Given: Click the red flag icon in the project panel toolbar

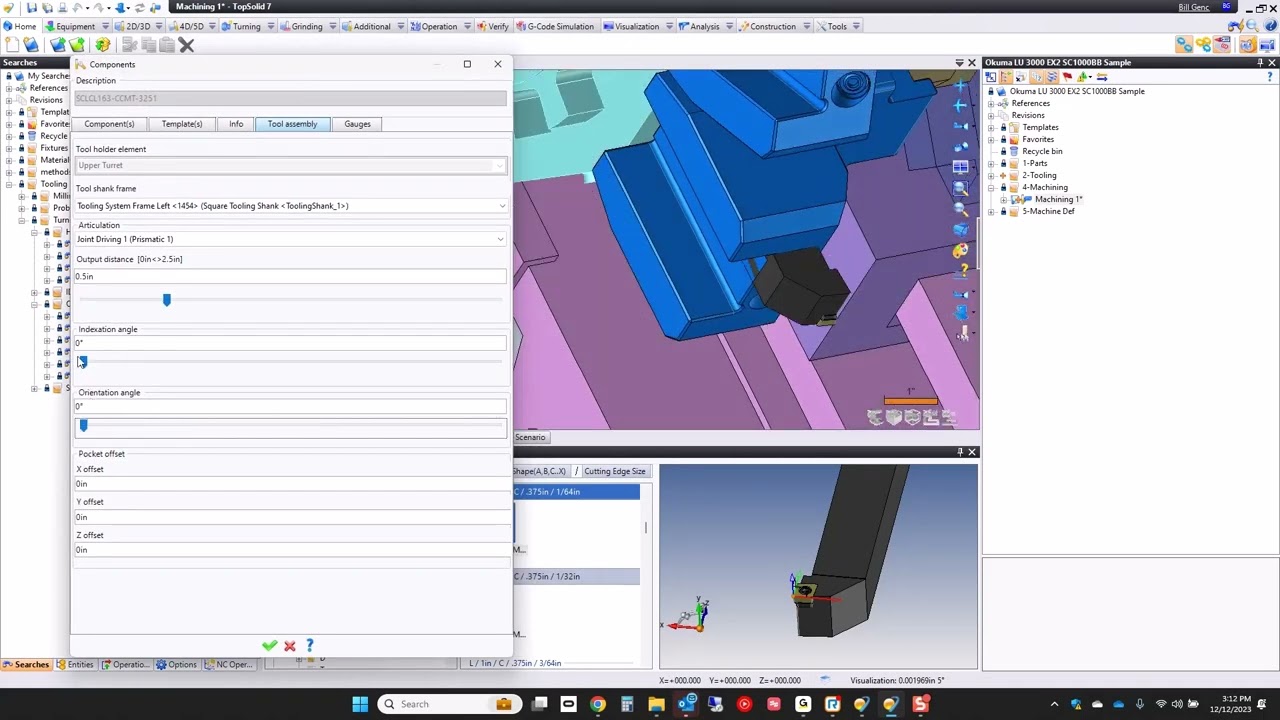Looking at the screenshot, I should pos(1069,77).
